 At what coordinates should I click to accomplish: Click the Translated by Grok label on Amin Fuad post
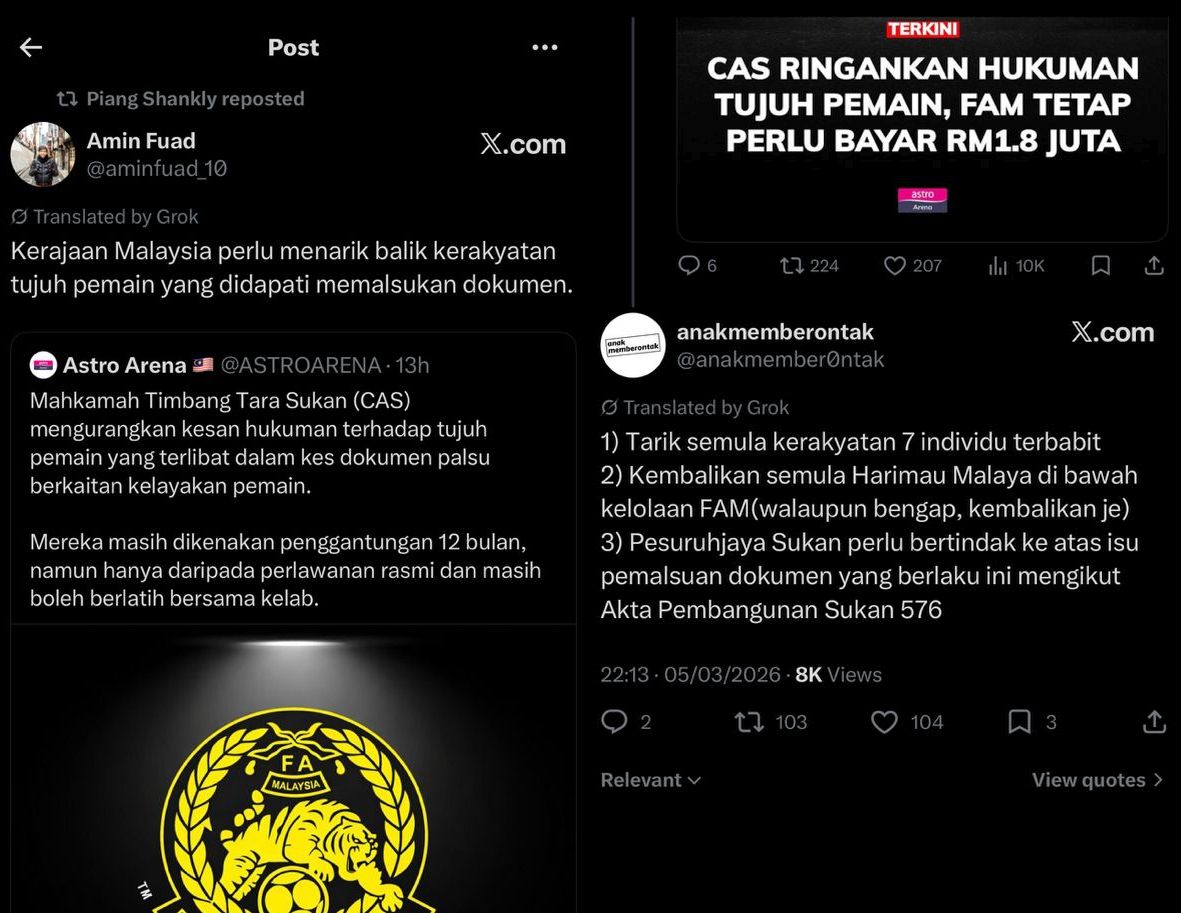pyautogui.click(x=105, y=217)
